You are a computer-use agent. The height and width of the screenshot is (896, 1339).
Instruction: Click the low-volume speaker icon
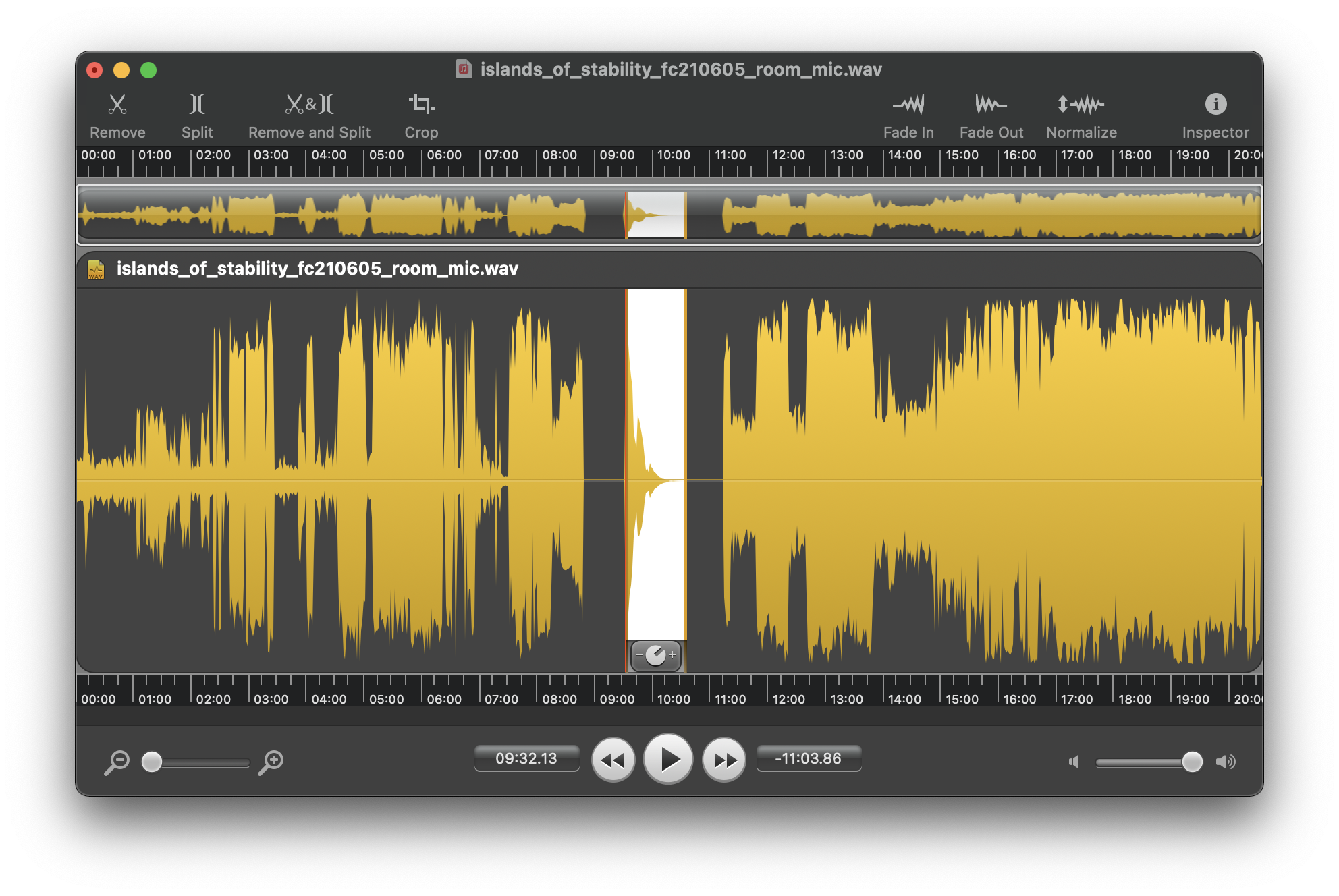[x=1073, y=762]
